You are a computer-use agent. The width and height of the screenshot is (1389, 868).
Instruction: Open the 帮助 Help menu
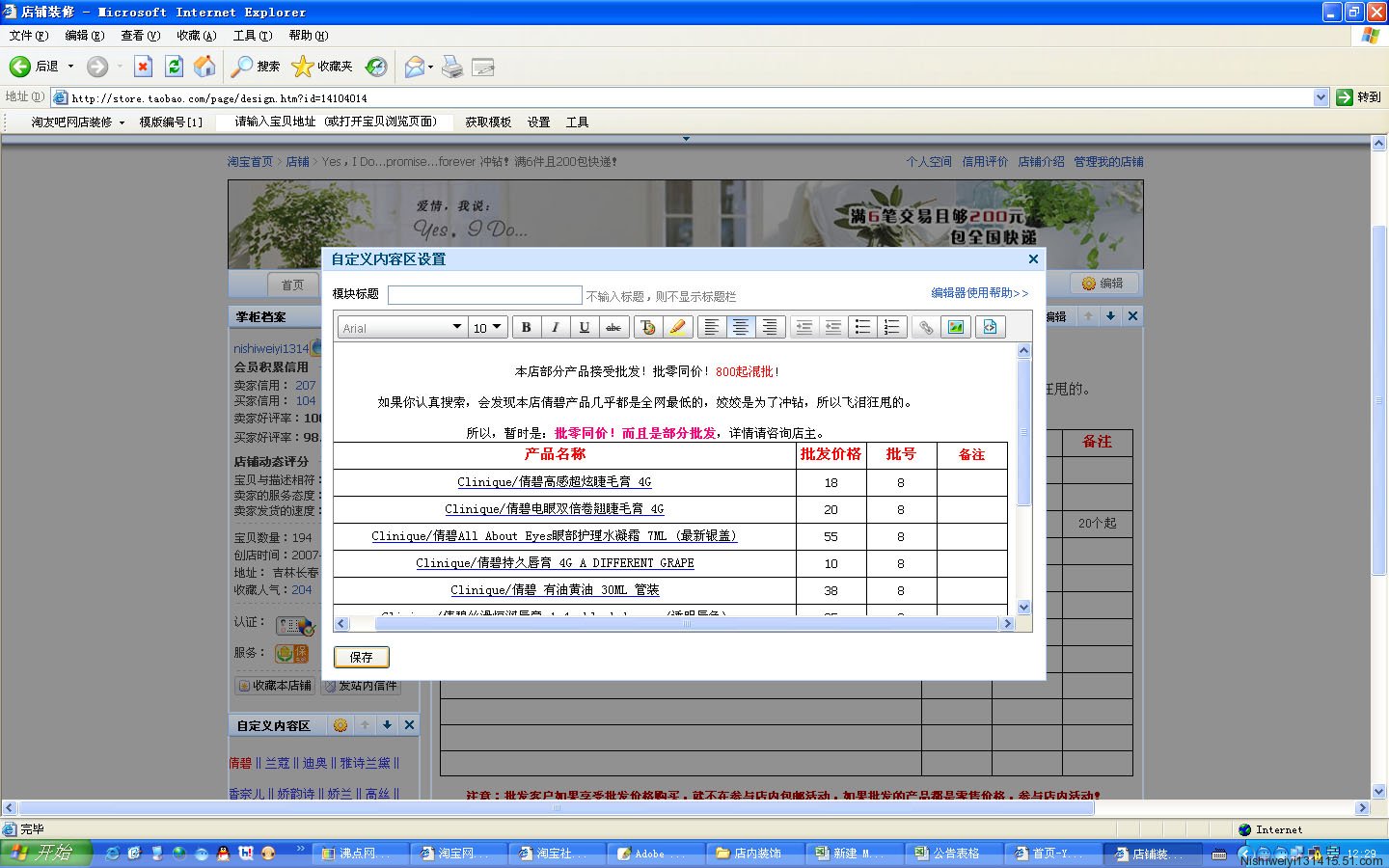point(309,36)
